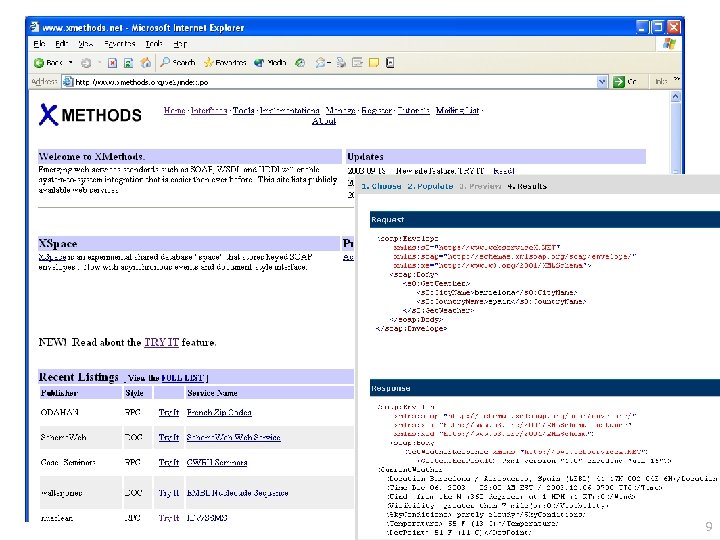Click the scroll-up arrow of page scrollbar
The width and height of the screenshot is (720, 540).
pyautogui.click(x=675, y=96)
